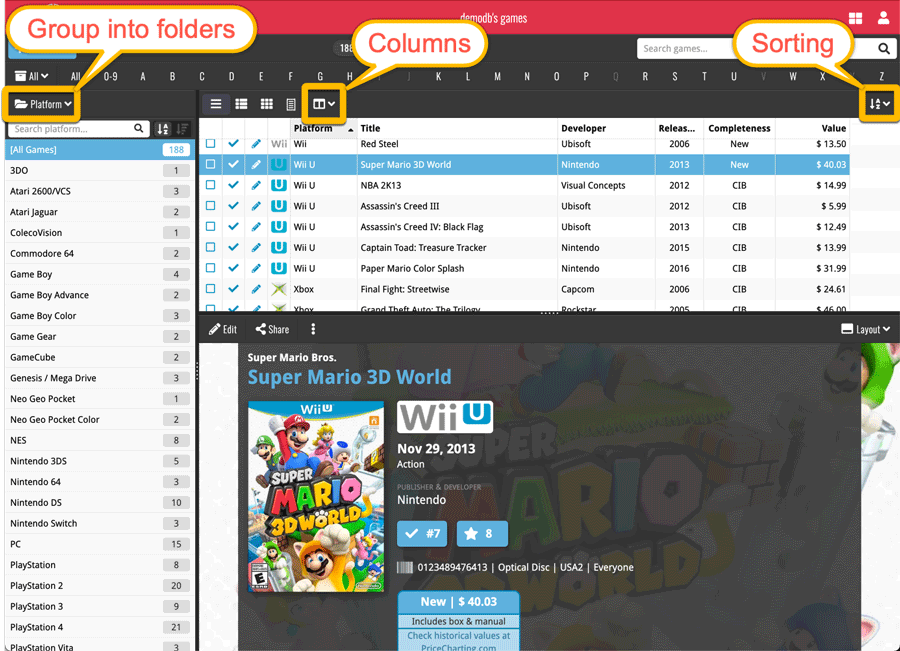Click the Search games input field
The image size is (900, 651).
tap(686, 49)
